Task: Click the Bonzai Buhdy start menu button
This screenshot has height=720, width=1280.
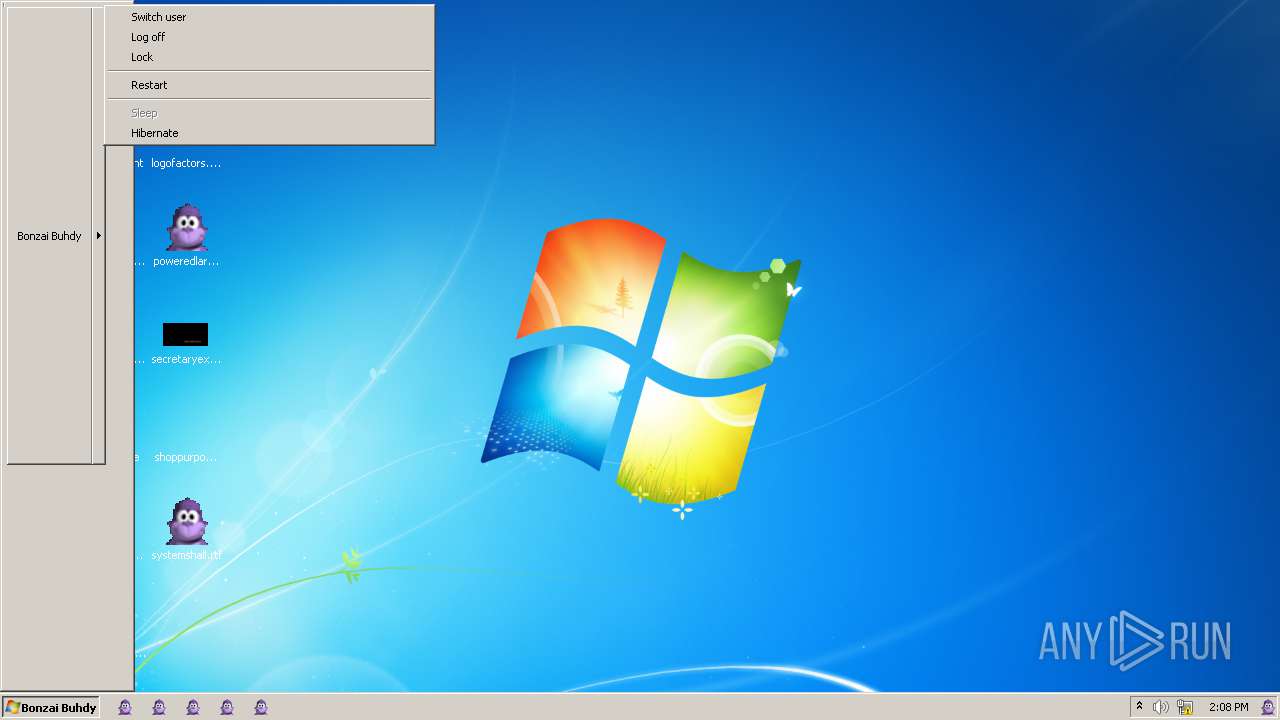Action: pyautogui.click(x=50, y=236)
